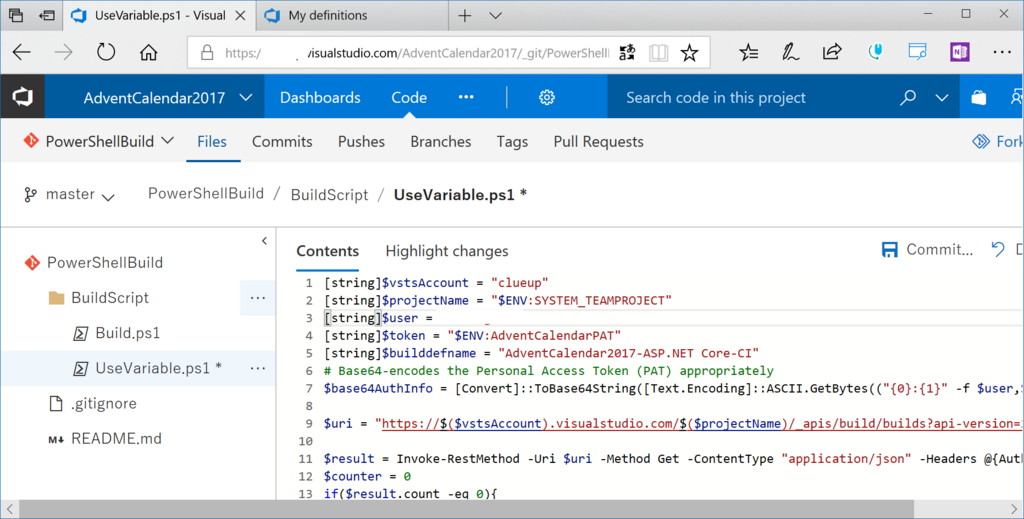Click the Share icon in browser toolbar

pos(832,52)
